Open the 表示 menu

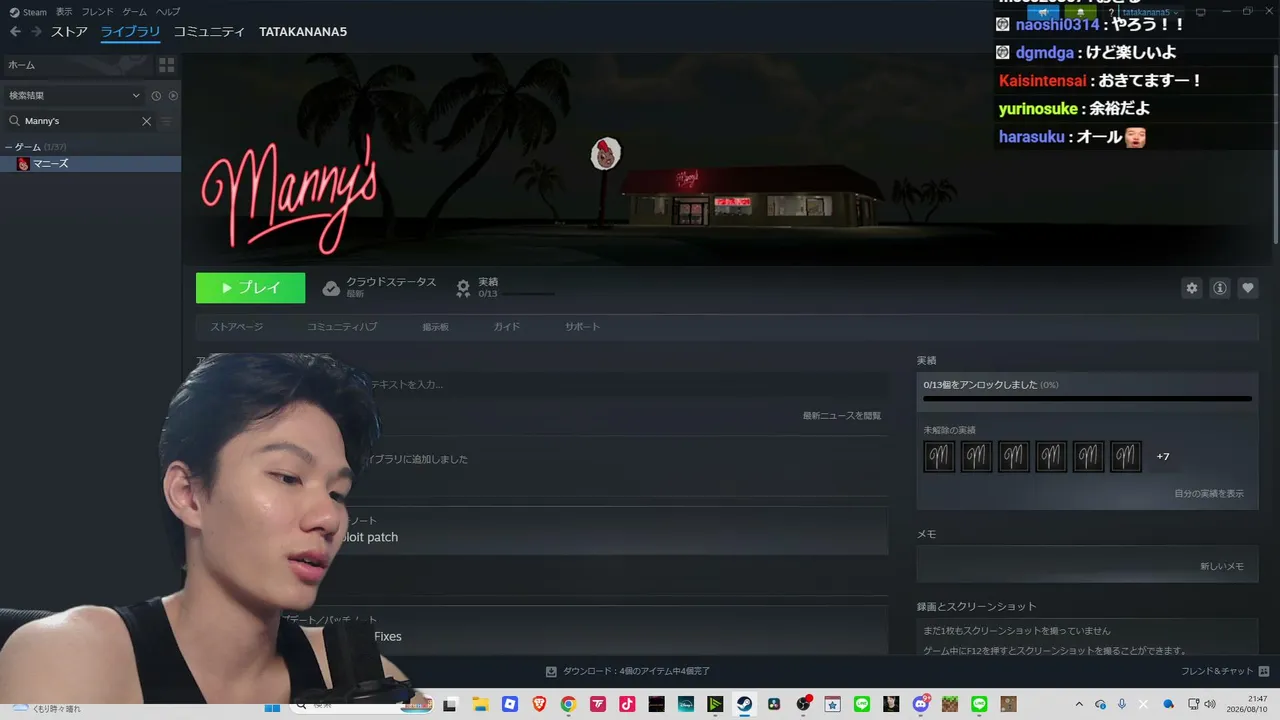pyautogui.click(x=64, y=12)
